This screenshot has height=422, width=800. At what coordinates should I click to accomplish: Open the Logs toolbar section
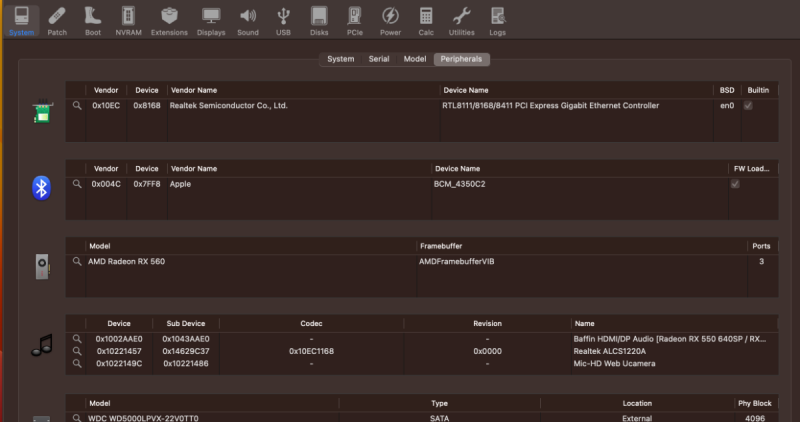497,21
